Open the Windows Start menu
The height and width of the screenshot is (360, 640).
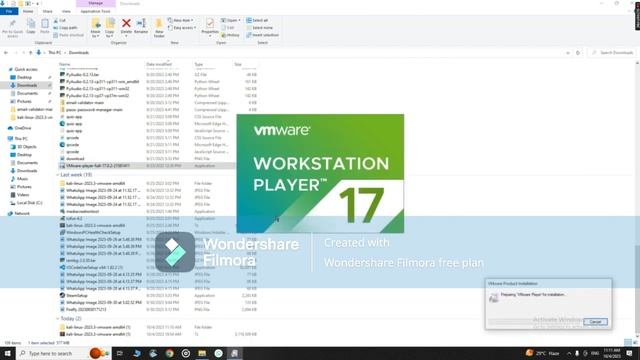tap(7, 353)
